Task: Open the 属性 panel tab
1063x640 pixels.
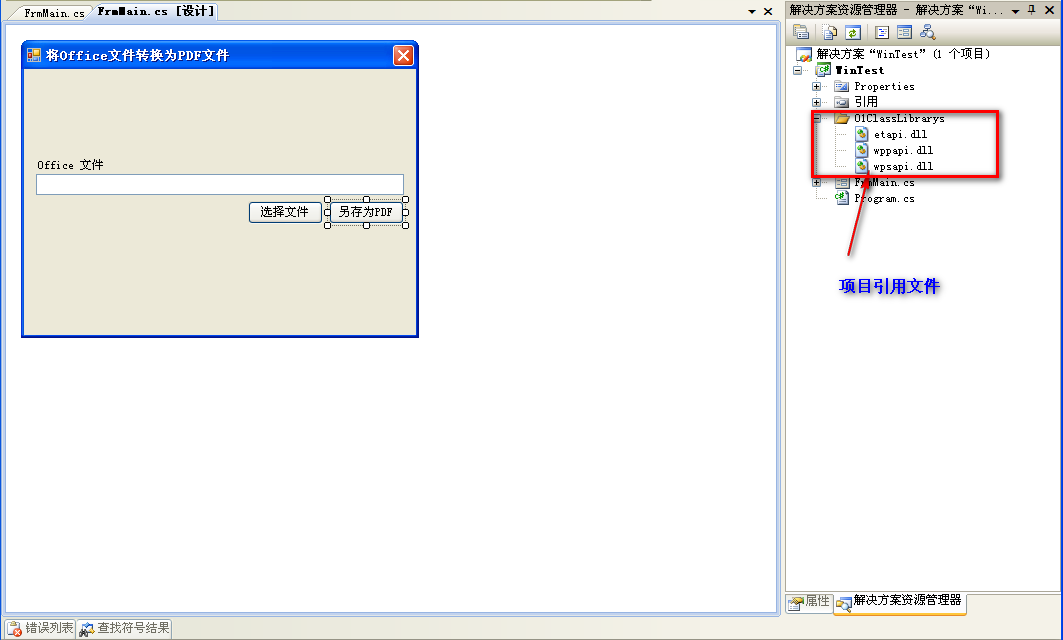Action: coord(809,601)
